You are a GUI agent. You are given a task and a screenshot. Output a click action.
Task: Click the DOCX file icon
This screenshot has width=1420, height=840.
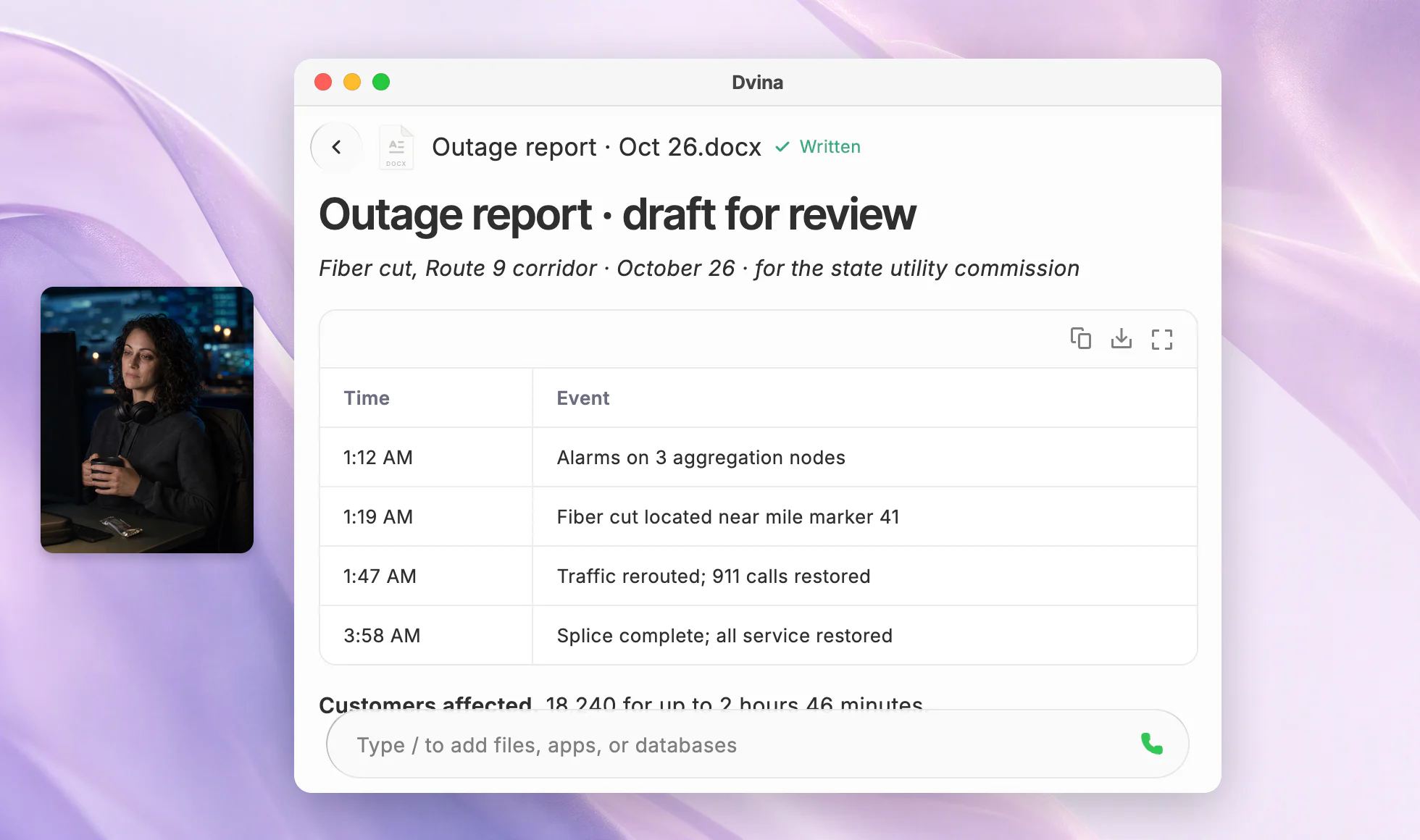pyautogui.click(x=396, y=148)
